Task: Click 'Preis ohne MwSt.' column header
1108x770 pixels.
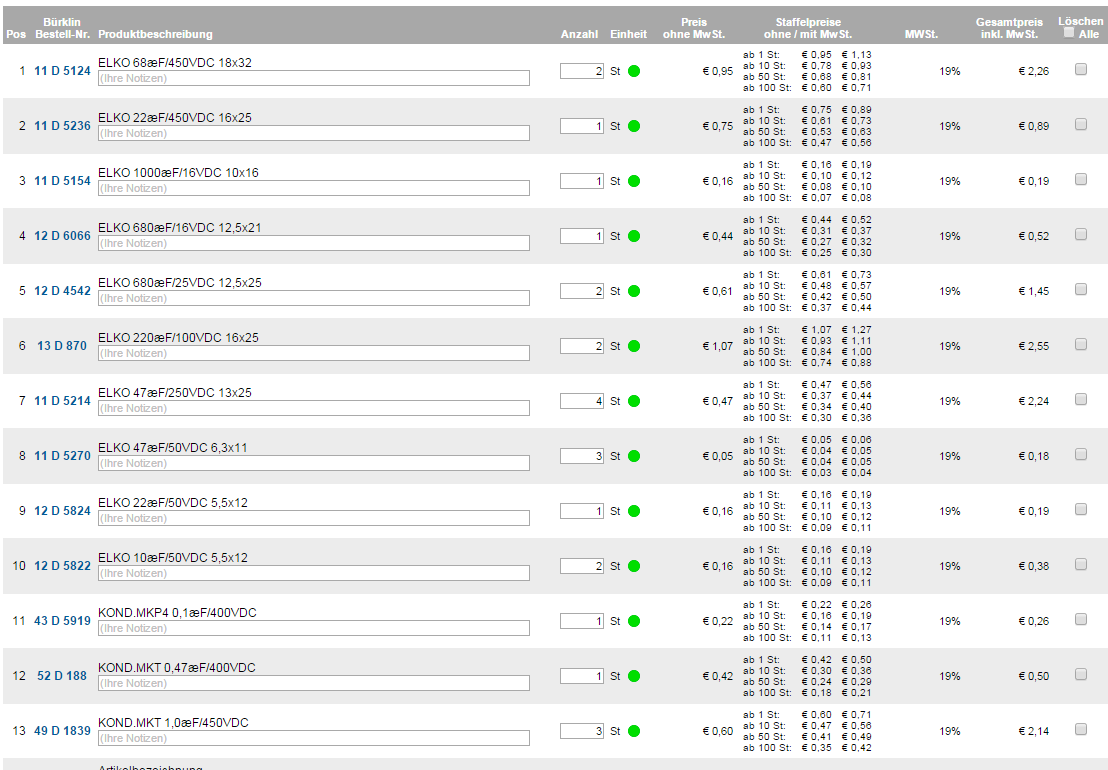Action: [694, 28]
